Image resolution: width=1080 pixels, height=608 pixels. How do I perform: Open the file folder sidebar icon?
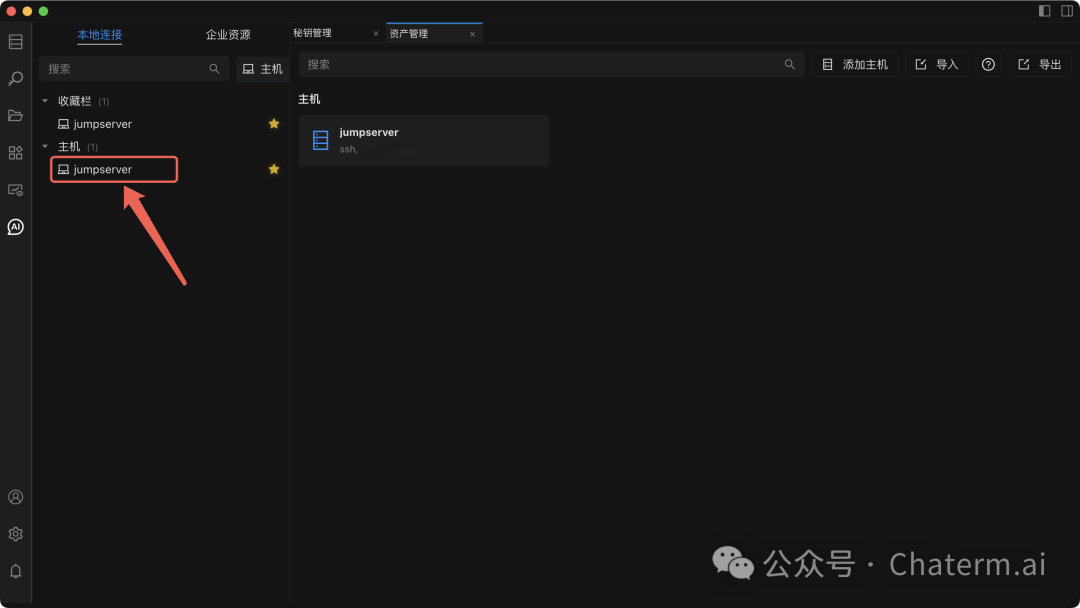pyautogui.click(x=15, y=116)
